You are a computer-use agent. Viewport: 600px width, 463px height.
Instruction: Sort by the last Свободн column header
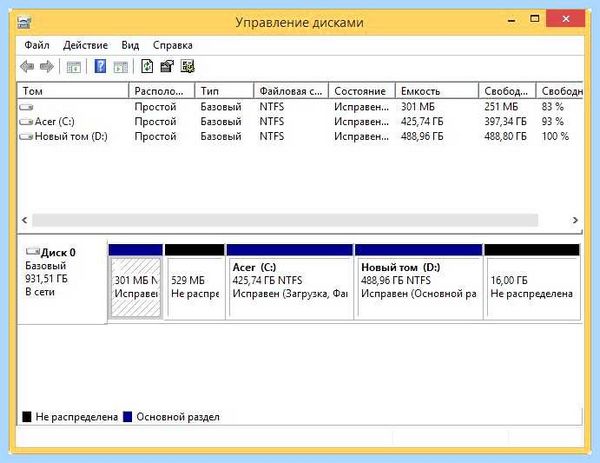point(560,91)
